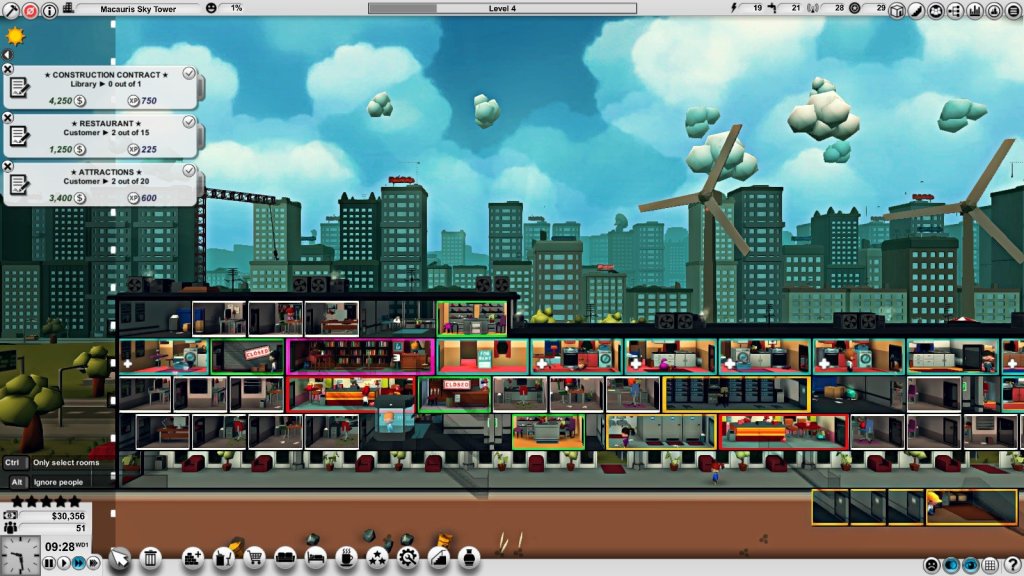Open the decorations vase menu
Viewport: 1024px width, 576px height.
click(468, 559)
